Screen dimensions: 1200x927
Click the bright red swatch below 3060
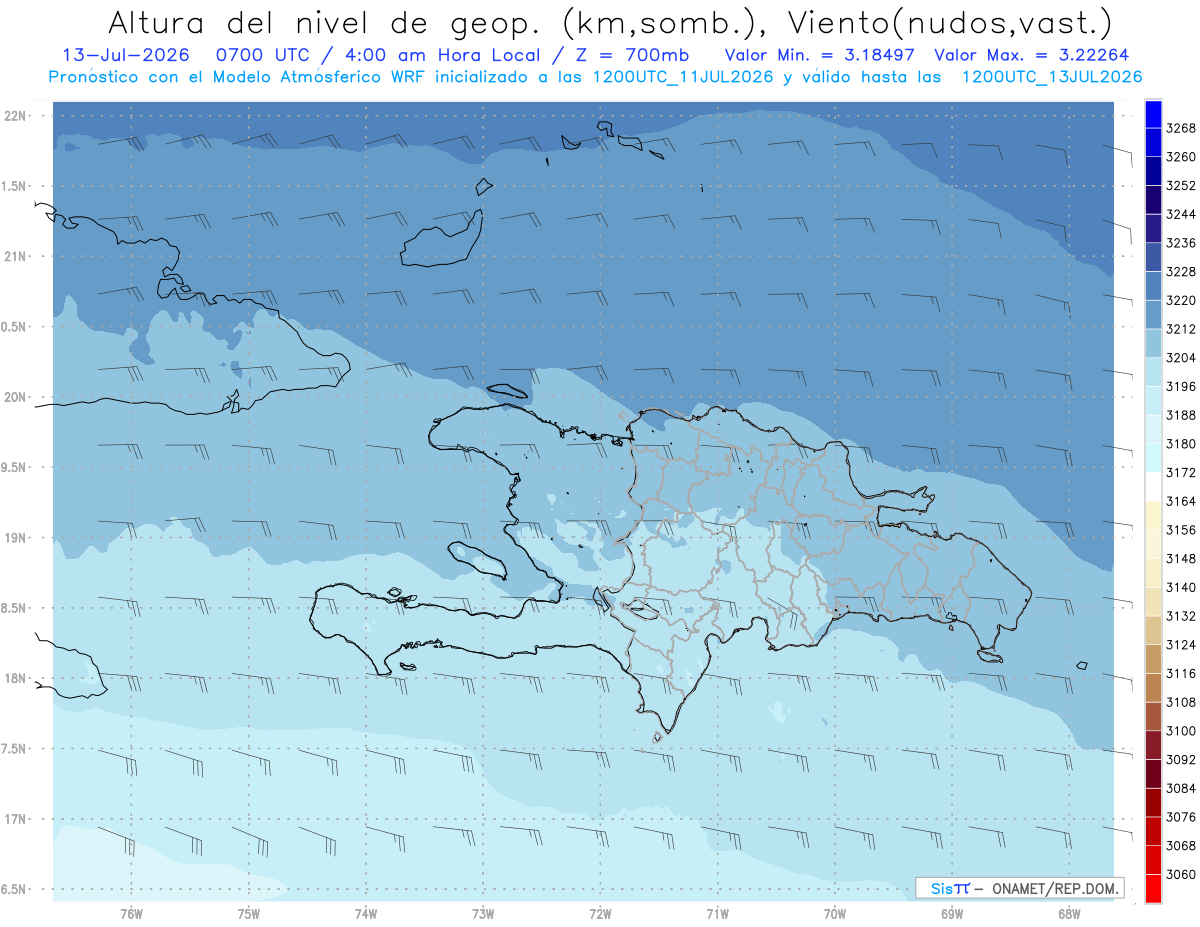[x=1153, y=888]
